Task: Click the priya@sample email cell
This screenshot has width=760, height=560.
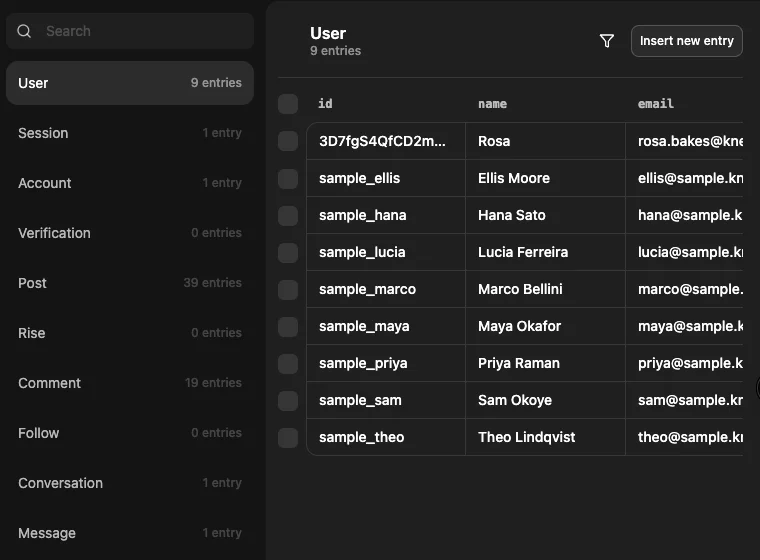Action: (684, 363)
